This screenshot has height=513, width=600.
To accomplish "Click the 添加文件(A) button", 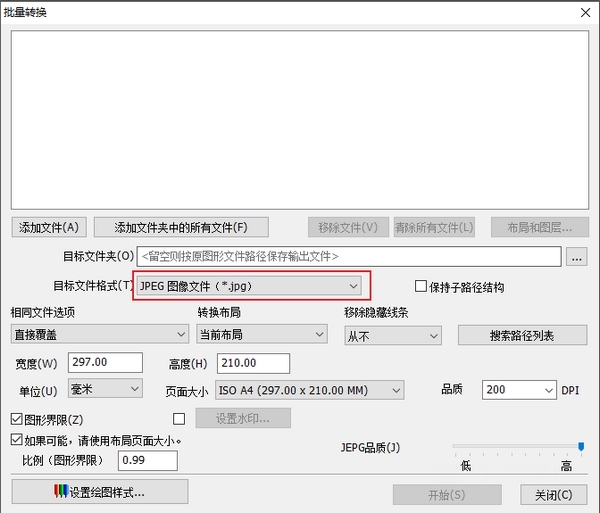I will point(49,227).
